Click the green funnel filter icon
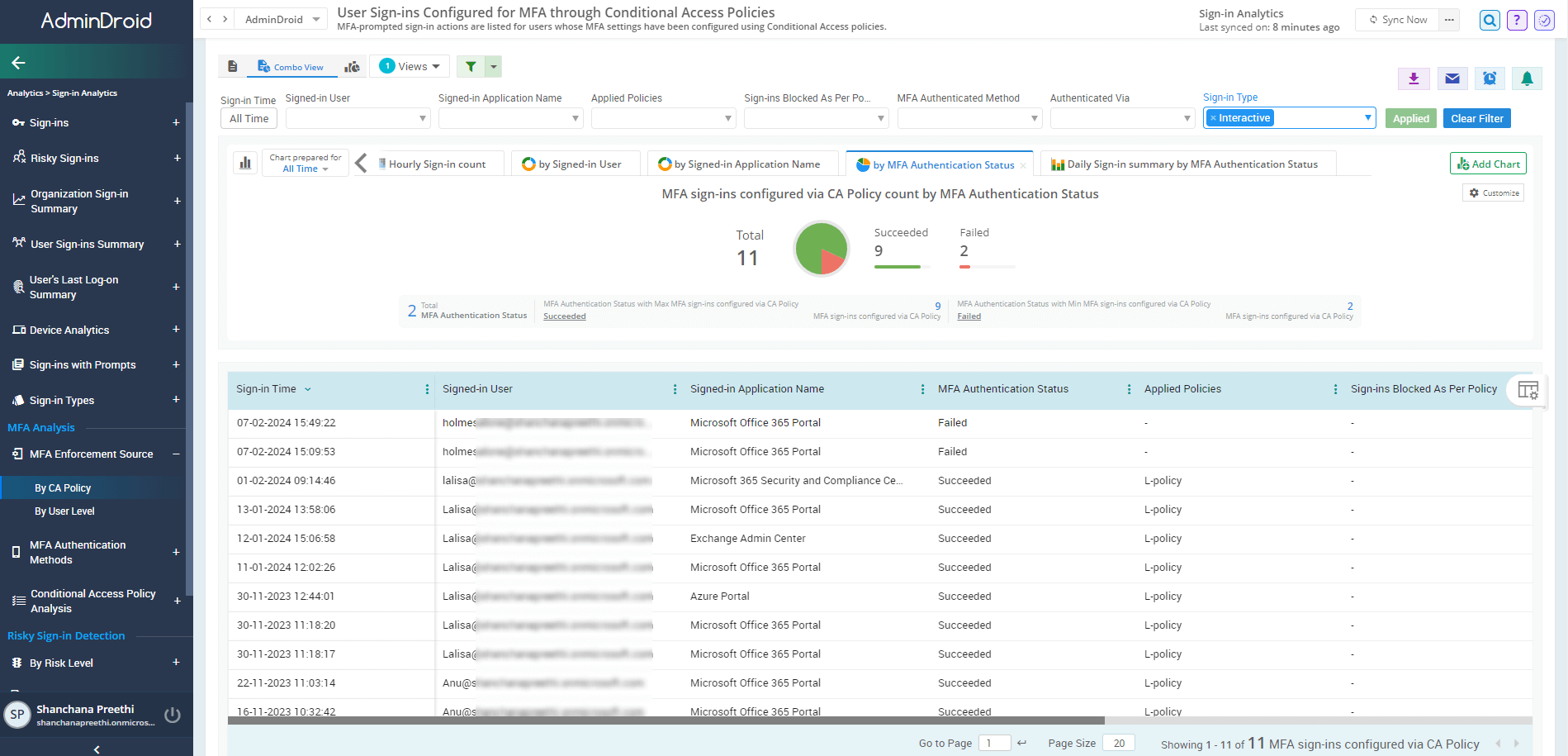The height and width of the screenshot is (756, 1568). [471, 67]
